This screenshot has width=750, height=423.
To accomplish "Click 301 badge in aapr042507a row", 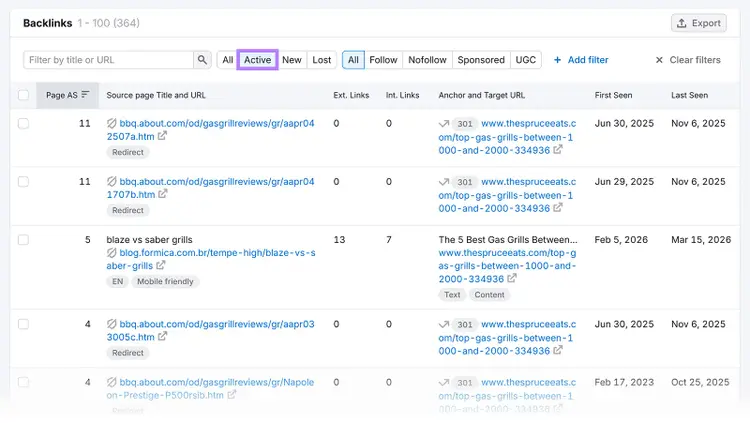I will (x=464, y=124).
